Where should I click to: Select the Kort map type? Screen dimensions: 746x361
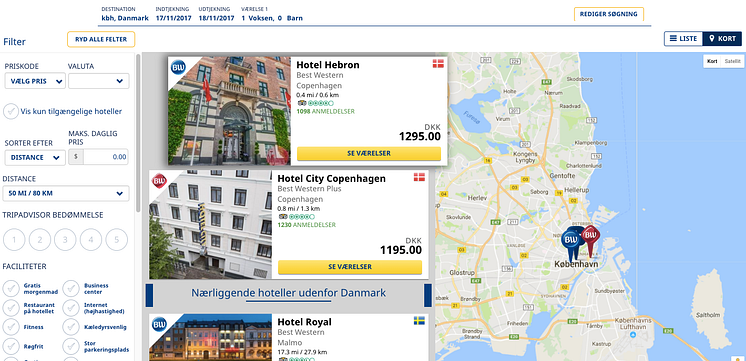click(712, 61)
